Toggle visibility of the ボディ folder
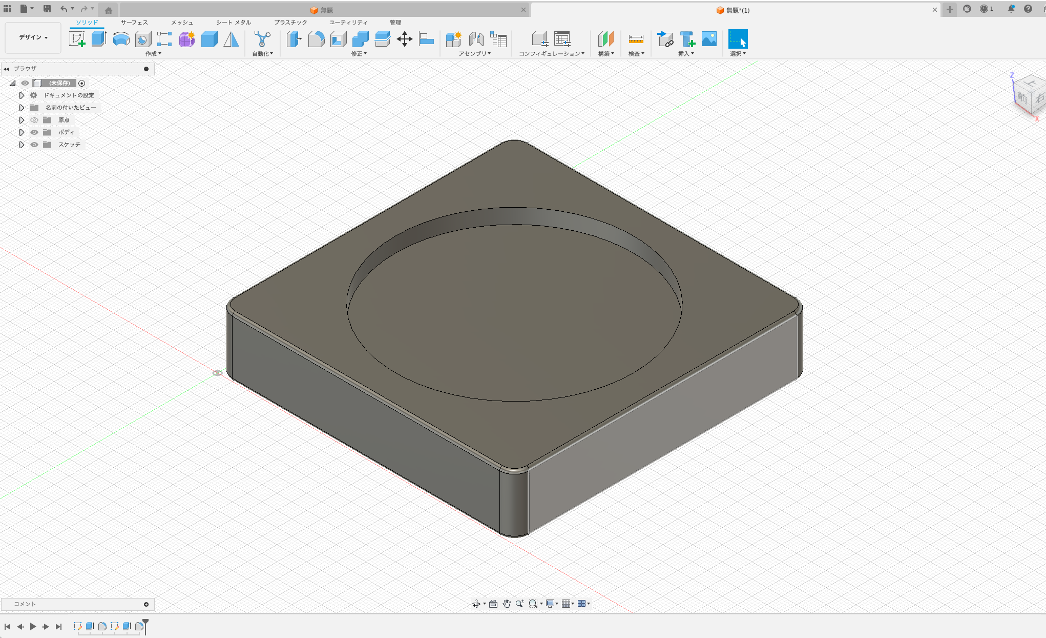The width and height of the screenshot is (1046, 638). pos(34,132)
